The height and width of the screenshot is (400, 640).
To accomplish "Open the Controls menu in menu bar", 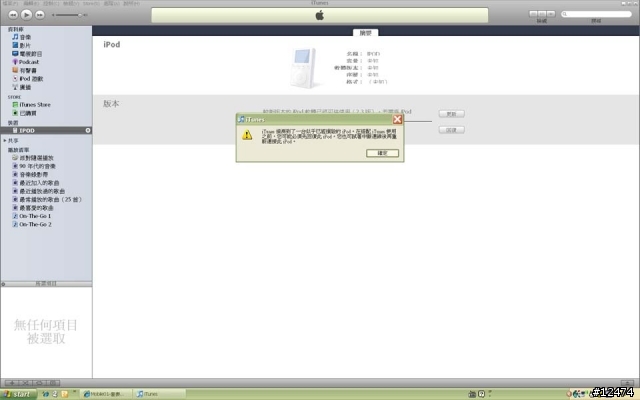I will click(x=51, y=3).
